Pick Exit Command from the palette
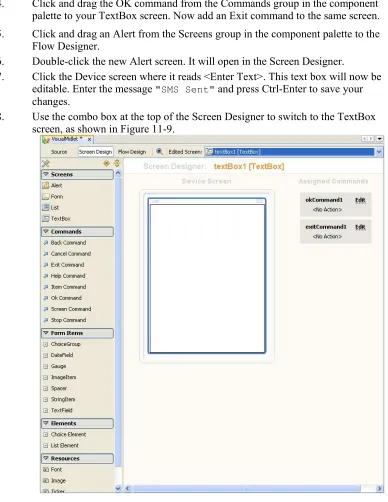The image size is (388, 502). coord(64,265)
